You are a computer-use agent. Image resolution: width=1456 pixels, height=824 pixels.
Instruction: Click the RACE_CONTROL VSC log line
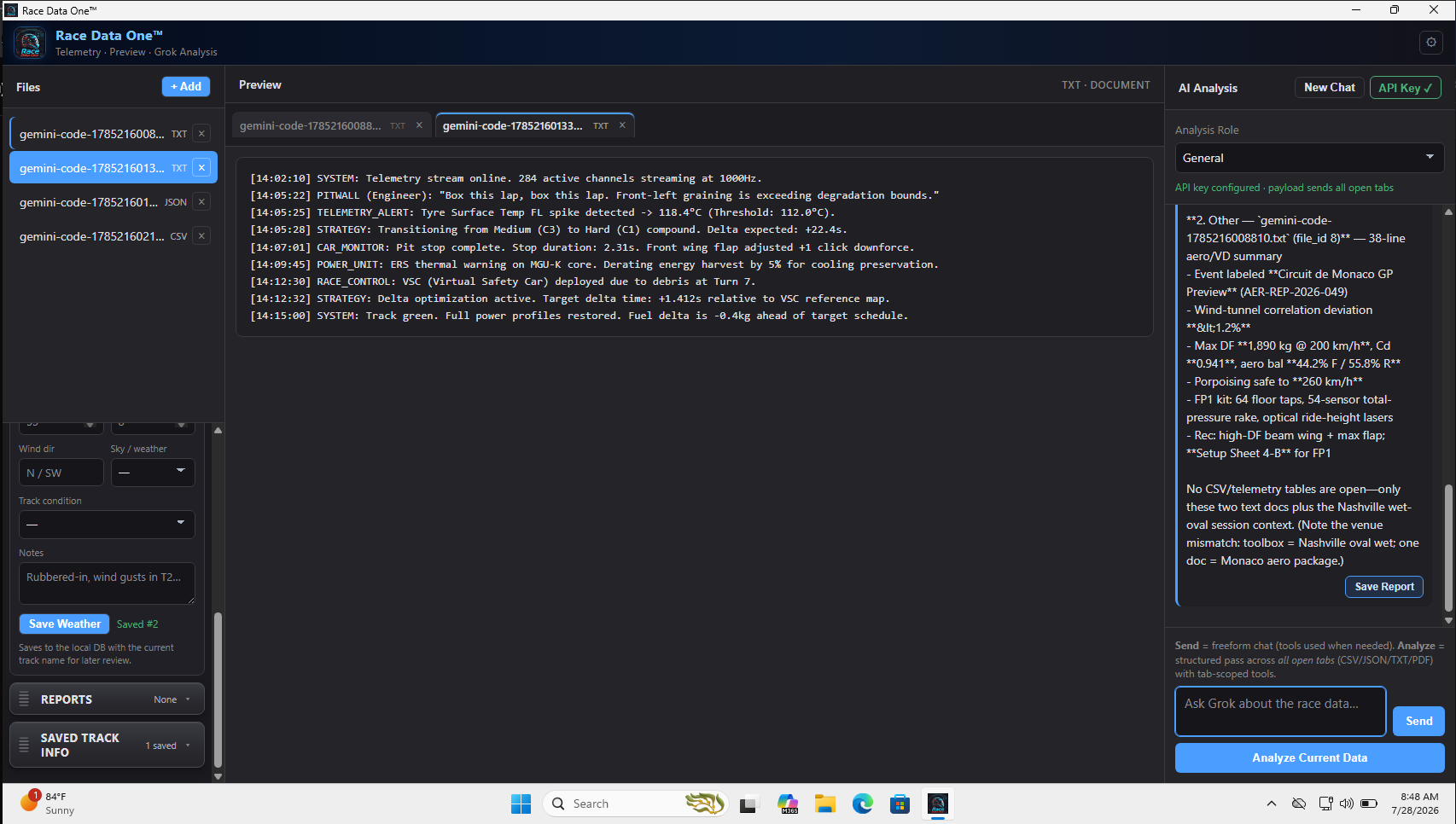[x=503, y=281]
